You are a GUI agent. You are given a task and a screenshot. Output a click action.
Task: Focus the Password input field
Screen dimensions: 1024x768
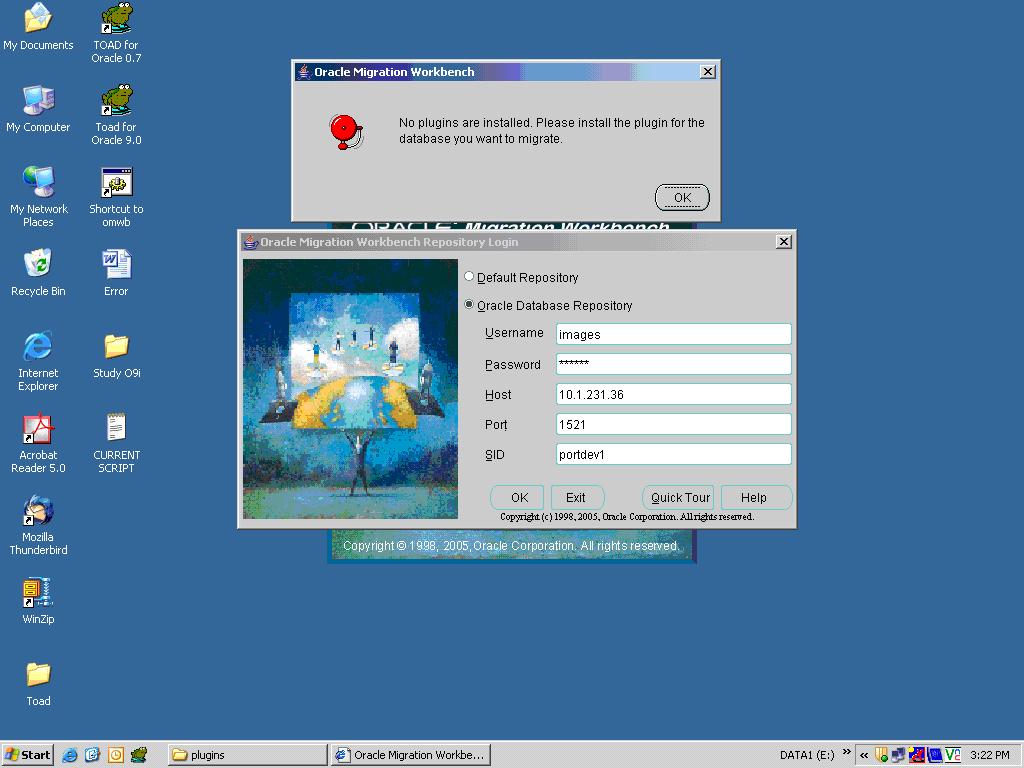pos(673,364)
